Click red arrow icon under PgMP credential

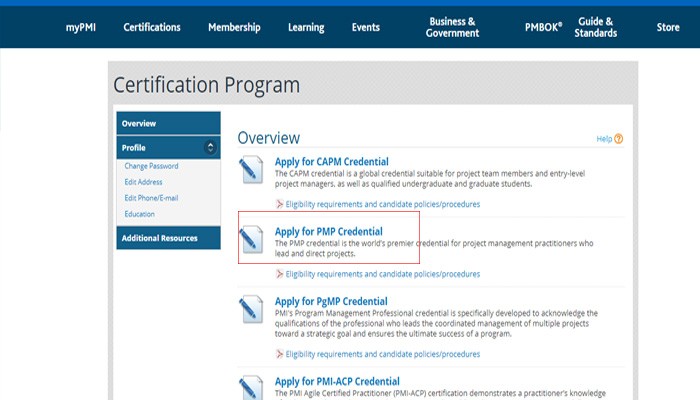pyautogui.click(x=279, y=354)
